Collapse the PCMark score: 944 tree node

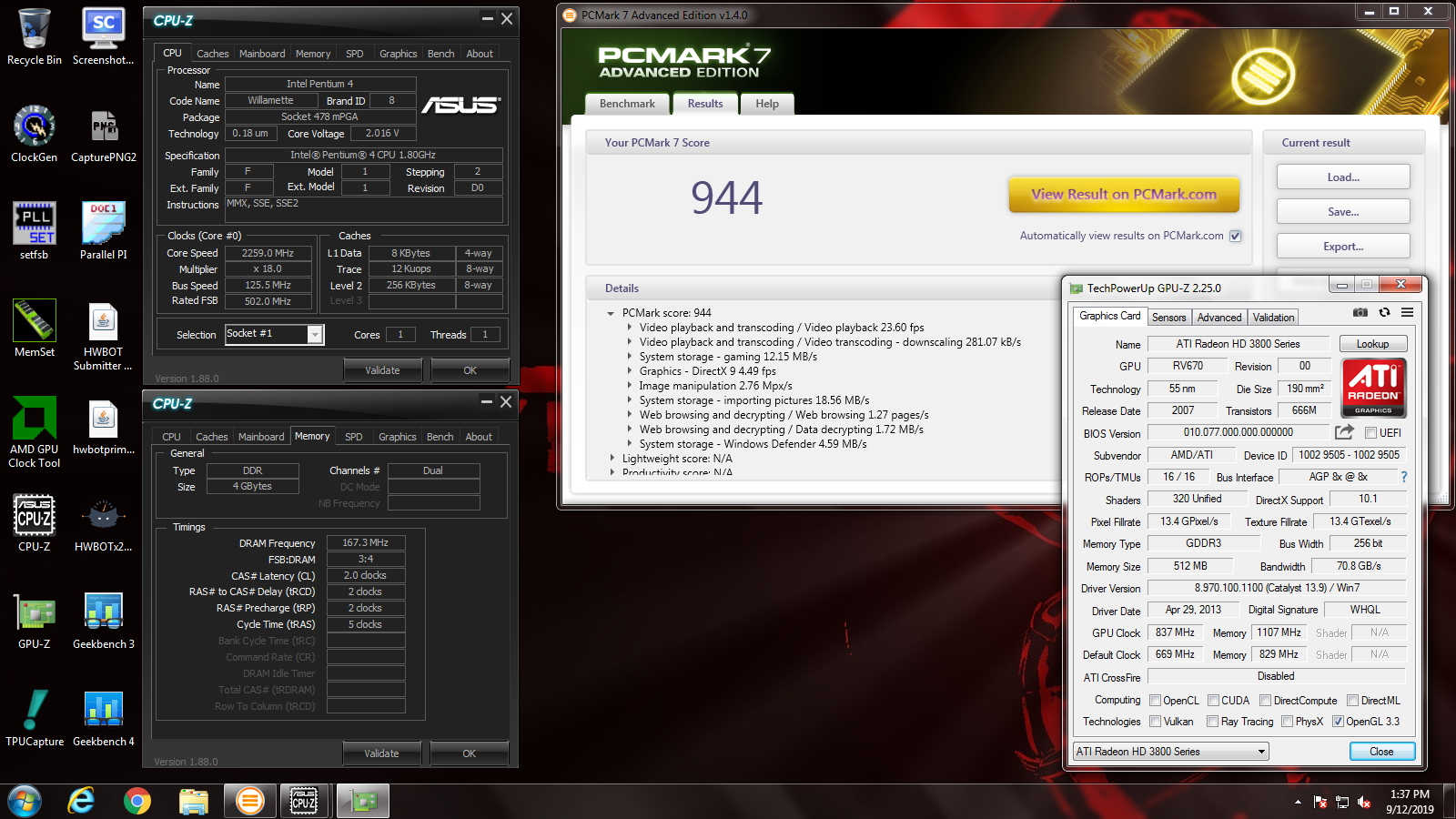click(x=611, y=313)
